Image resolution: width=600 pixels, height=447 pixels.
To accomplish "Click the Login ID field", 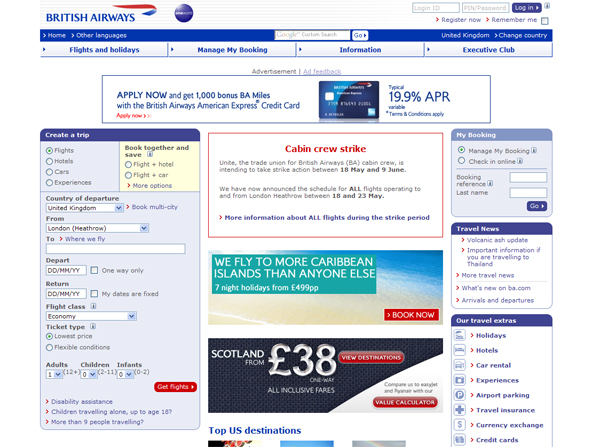I will tap(436, 8).
